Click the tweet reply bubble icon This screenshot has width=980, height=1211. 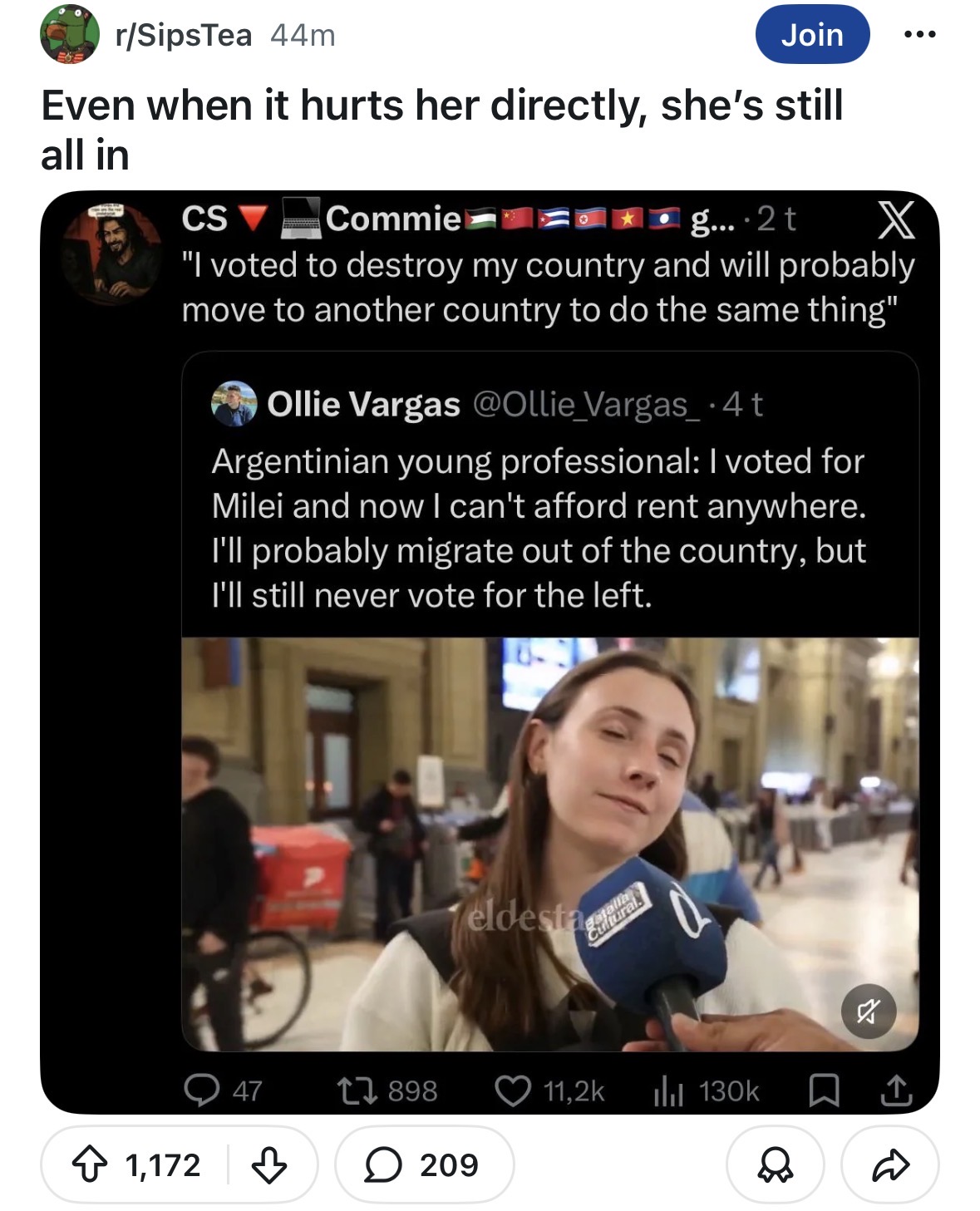[x=202, y=1090]
